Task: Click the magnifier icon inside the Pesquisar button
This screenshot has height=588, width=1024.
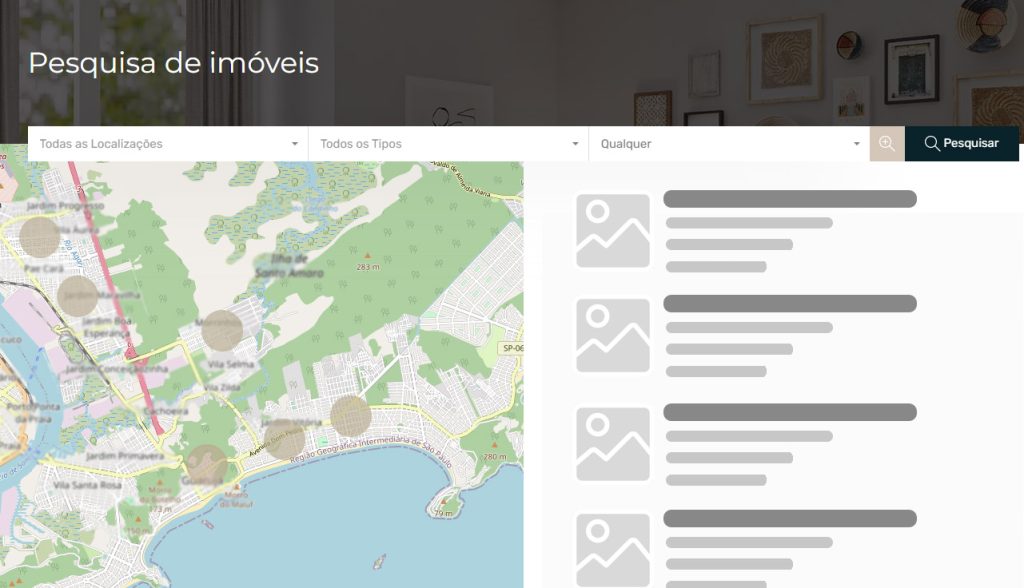Action: coord(931,144)
